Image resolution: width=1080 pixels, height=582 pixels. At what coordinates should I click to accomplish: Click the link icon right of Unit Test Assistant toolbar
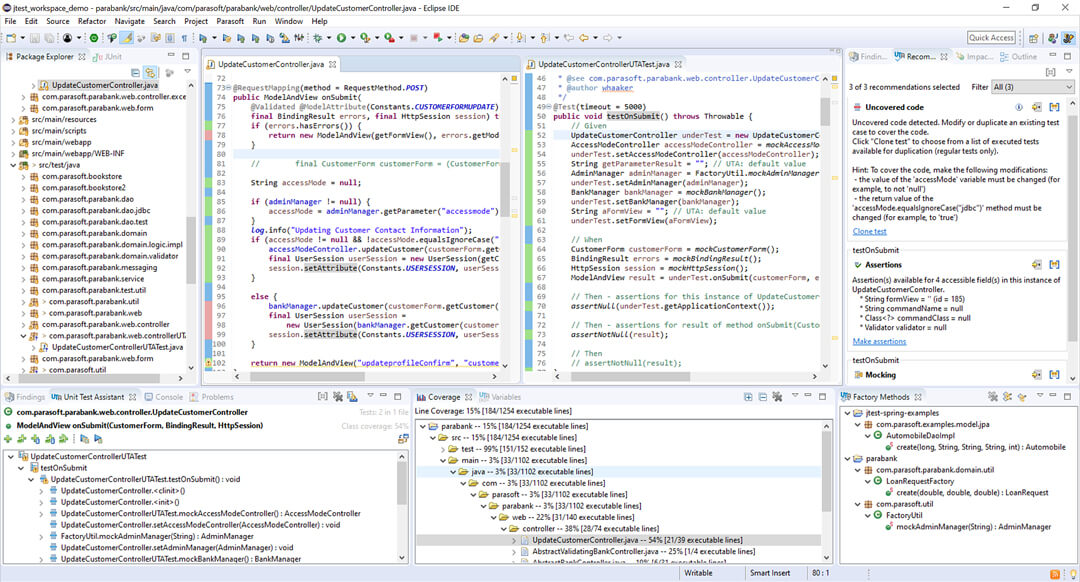click(404, 439)
